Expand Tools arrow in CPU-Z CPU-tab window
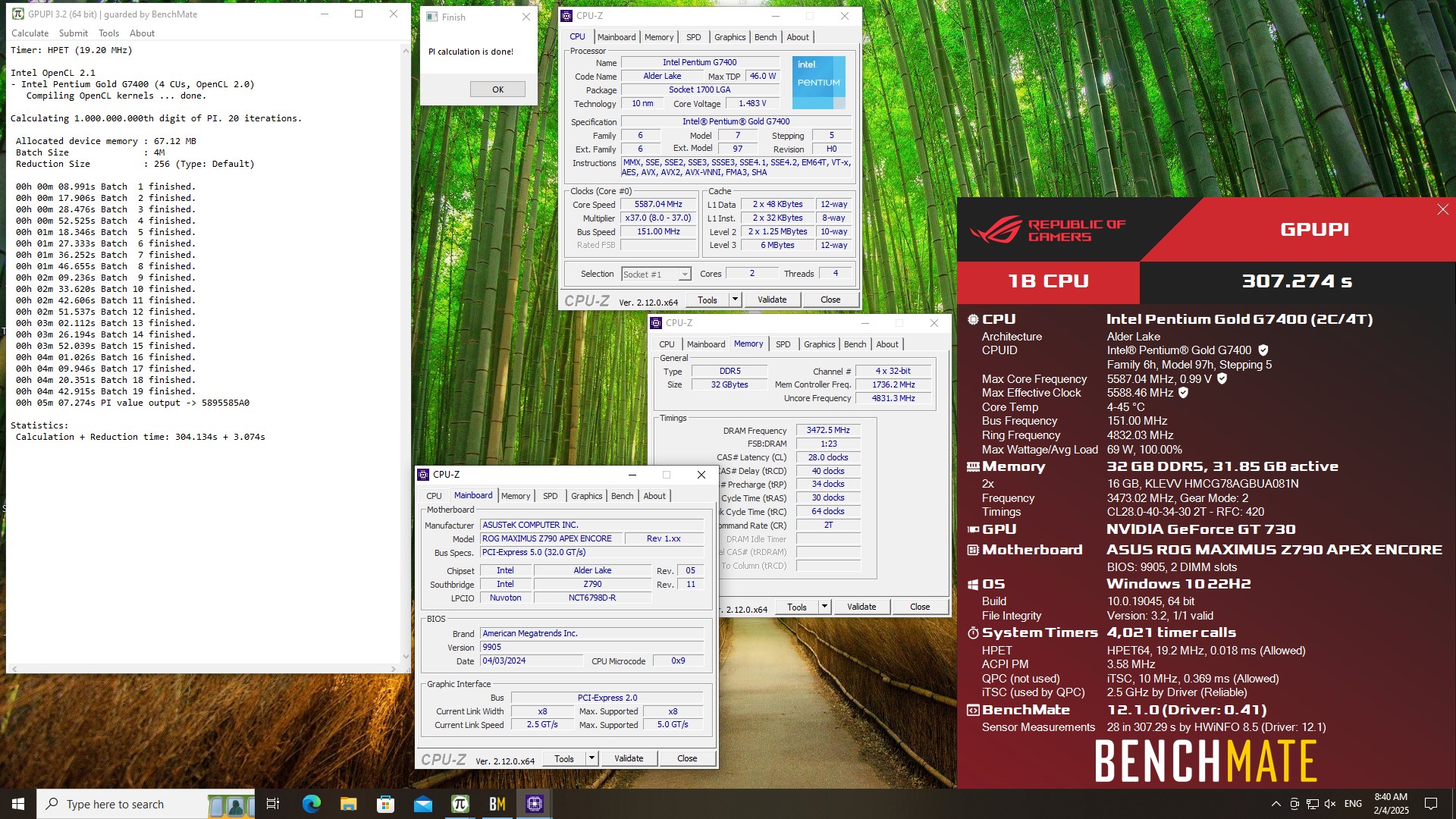 [x=734, y=300]
